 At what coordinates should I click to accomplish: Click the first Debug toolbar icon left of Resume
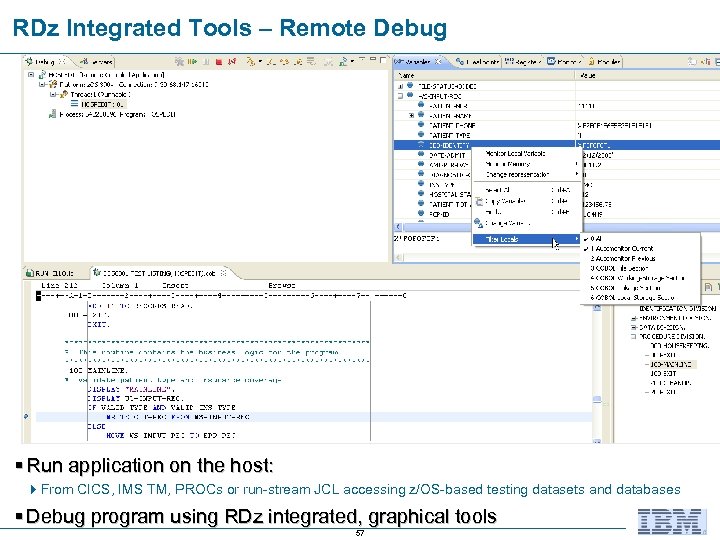coord(180,61)
